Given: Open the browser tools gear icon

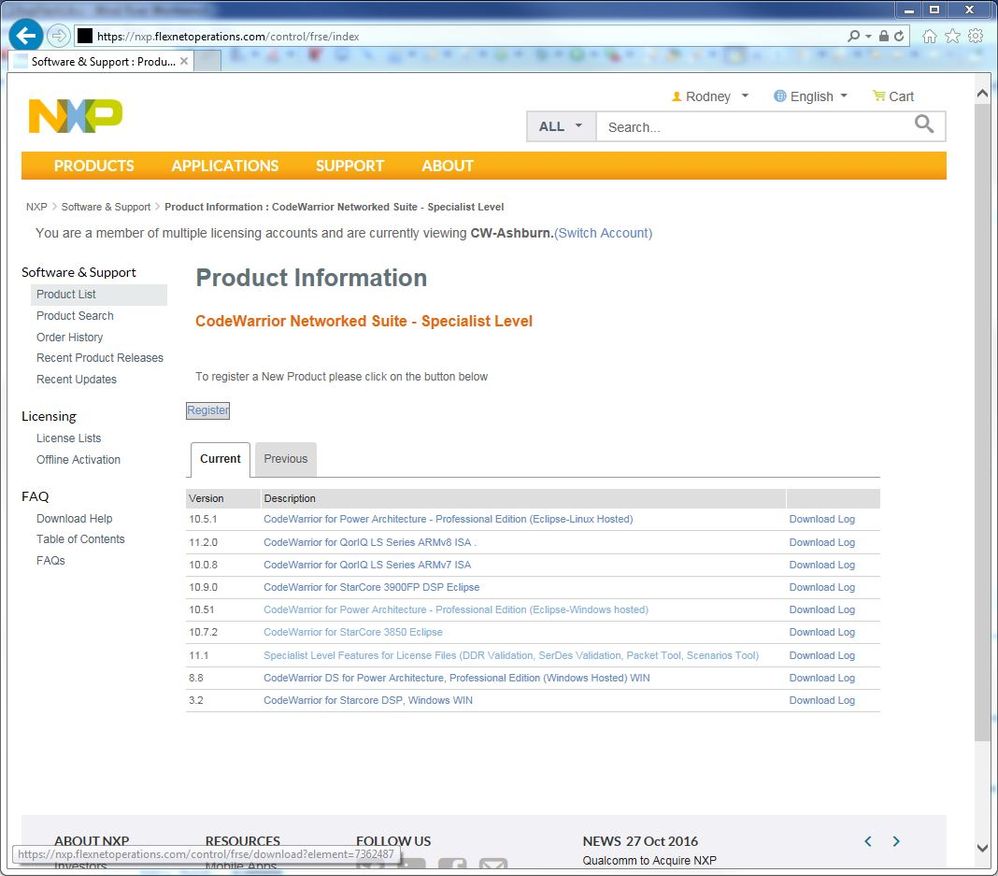Looking at the screenshot, I should (975, 36).
